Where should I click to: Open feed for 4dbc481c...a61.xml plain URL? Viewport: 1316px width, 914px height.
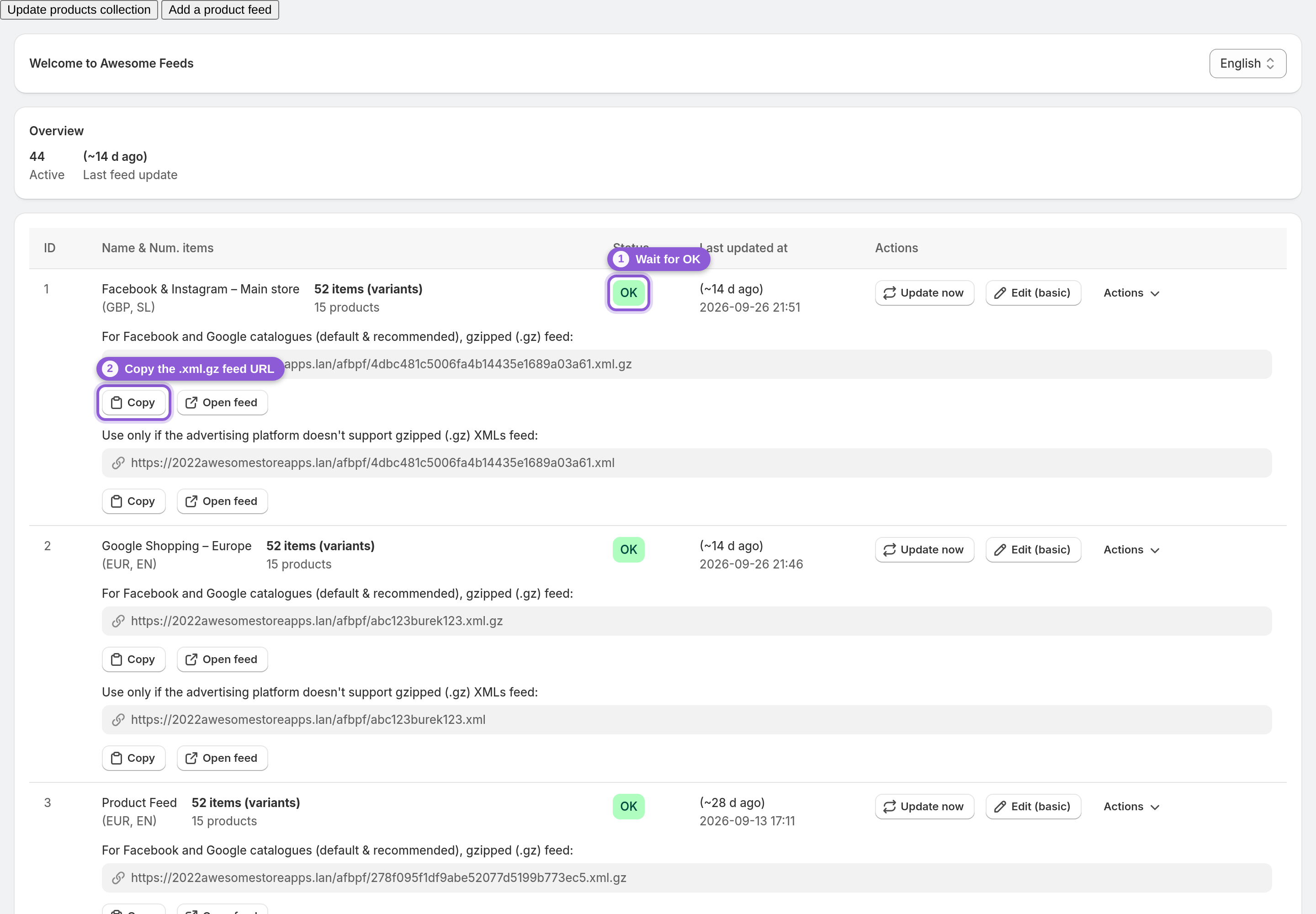[x=222, y=501]
